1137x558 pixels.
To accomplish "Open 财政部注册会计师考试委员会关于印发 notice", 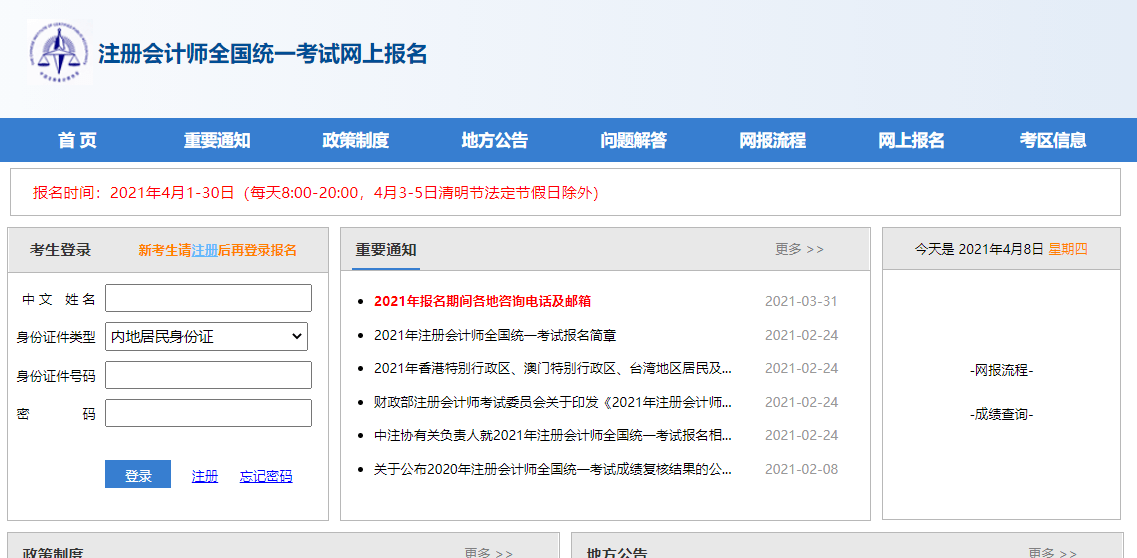I will (x=553, y=401).
